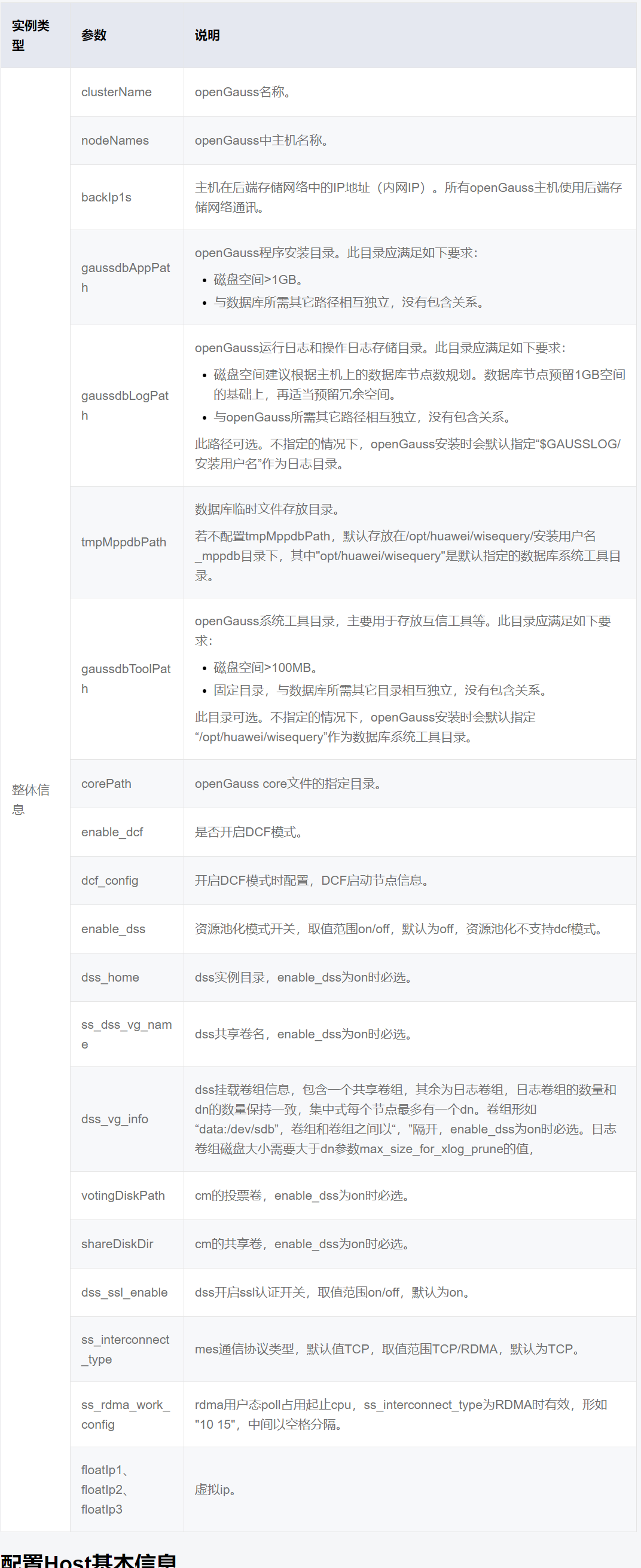
Task: Select the ss_rdma_work_config parameter cell
Action: tap(127, 1414)
